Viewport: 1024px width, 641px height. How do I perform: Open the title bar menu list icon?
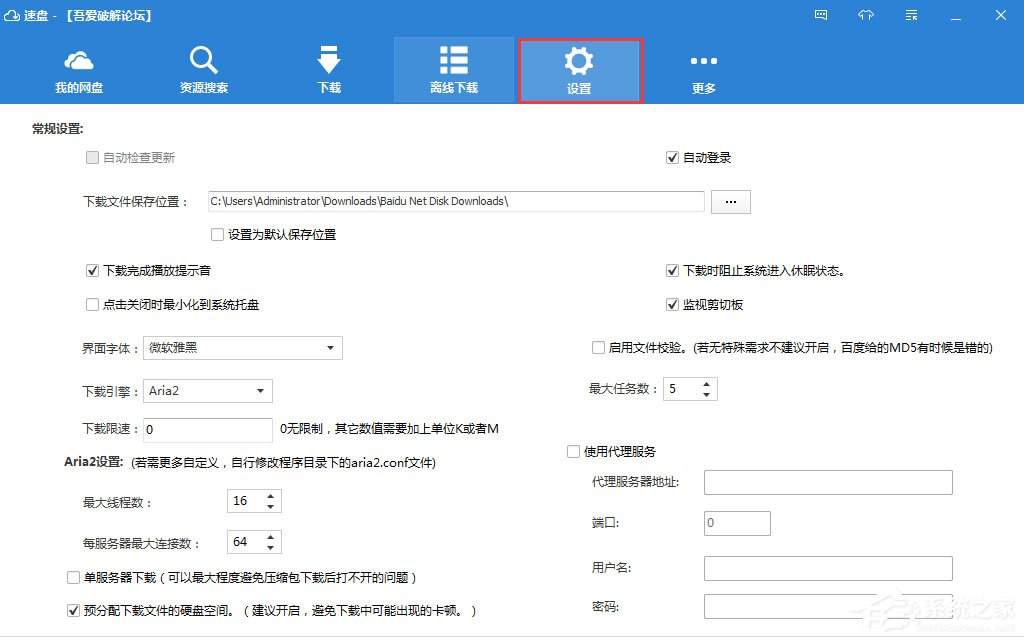tap(911, 15)
